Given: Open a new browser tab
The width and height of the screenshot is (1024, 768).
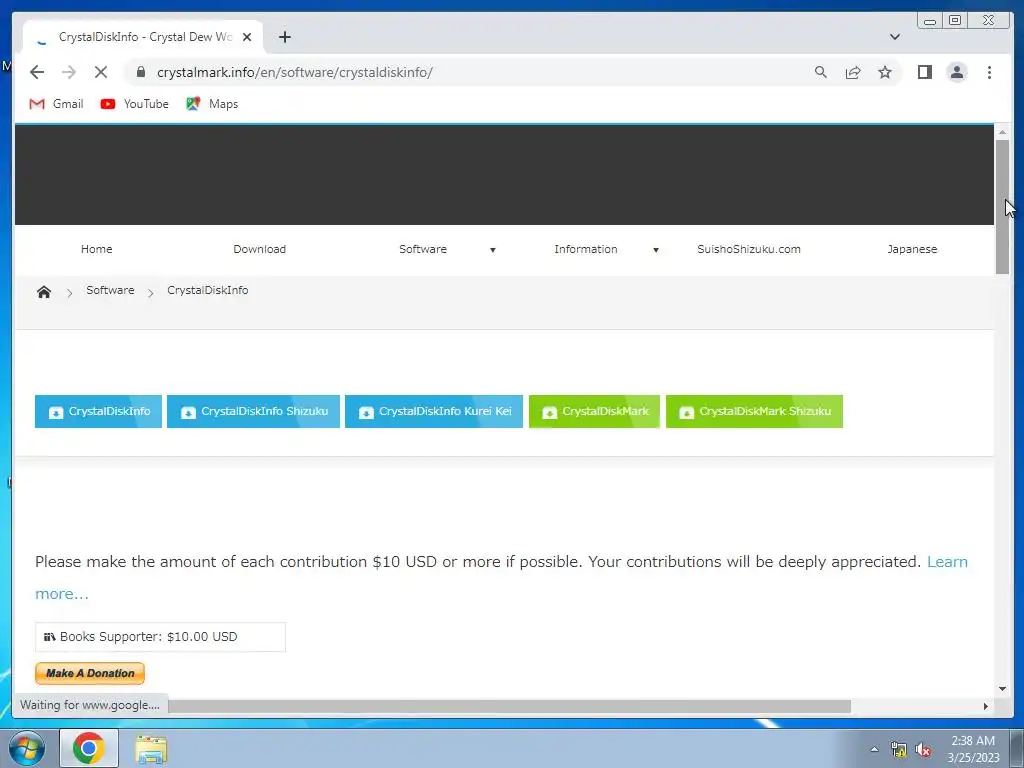Looking at the screenshot, I should (285, 37).
